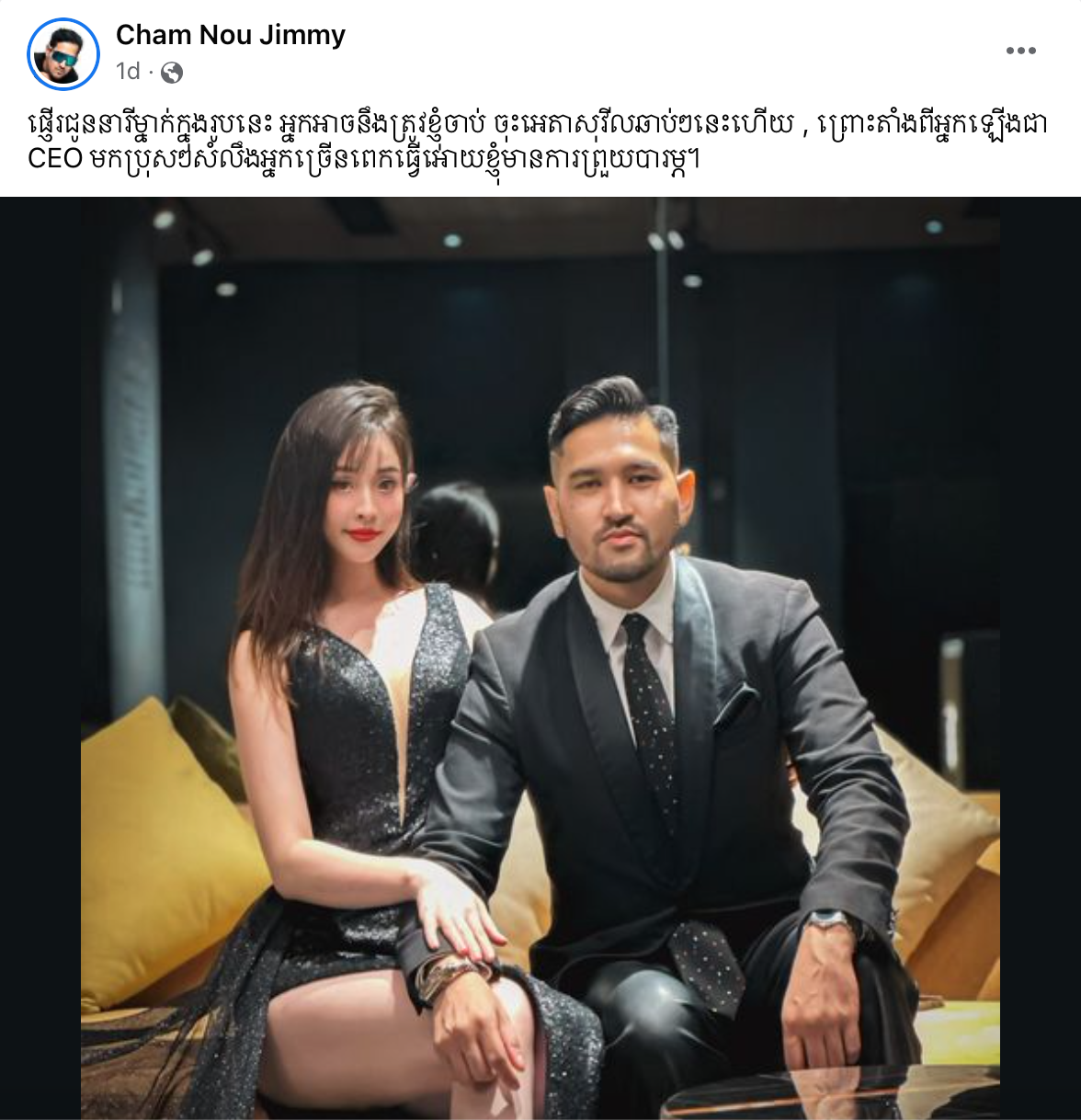Screen dimensions: 1081x1120
Task: Click the Khmer caption's first line
Action: point(538,123)
